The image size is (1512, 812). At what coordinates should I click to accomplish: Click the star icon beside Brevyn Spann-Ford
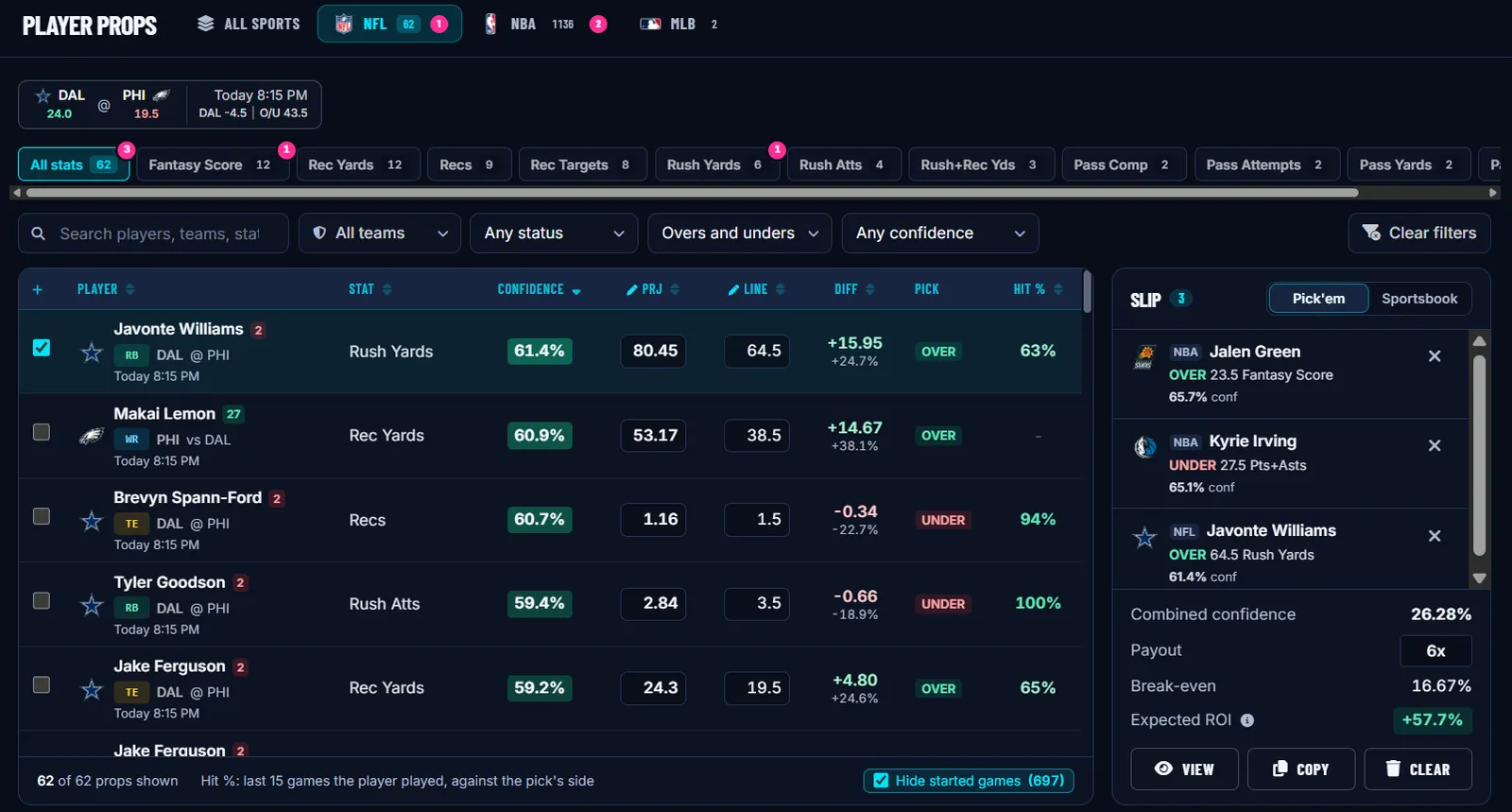92,521
